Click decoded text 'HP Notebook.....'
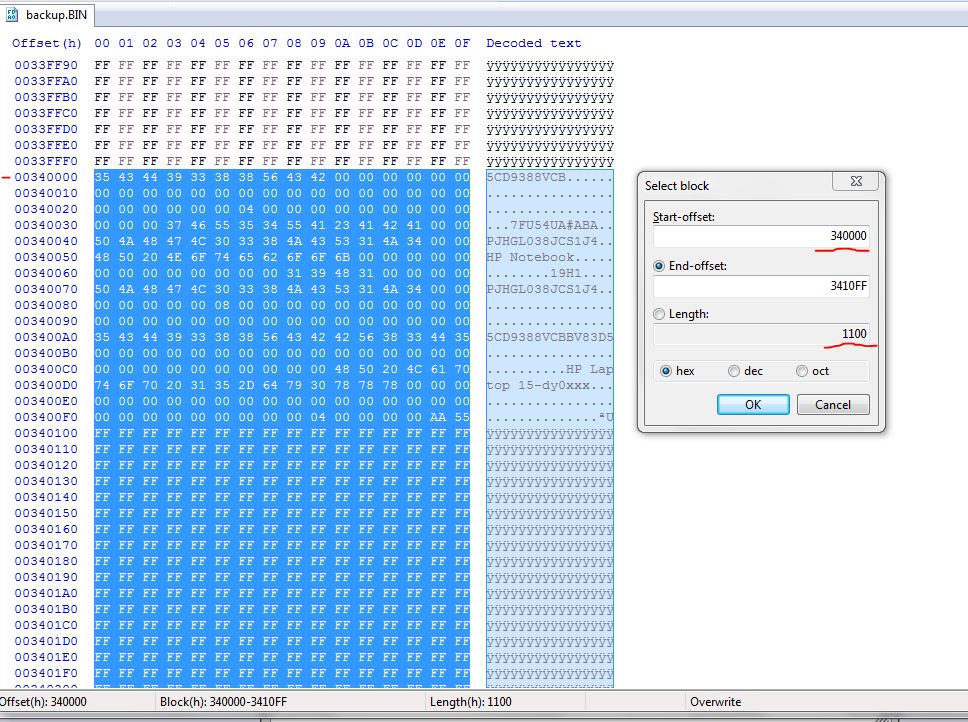Viewport: 968px width, 722px height. point(549,257)
